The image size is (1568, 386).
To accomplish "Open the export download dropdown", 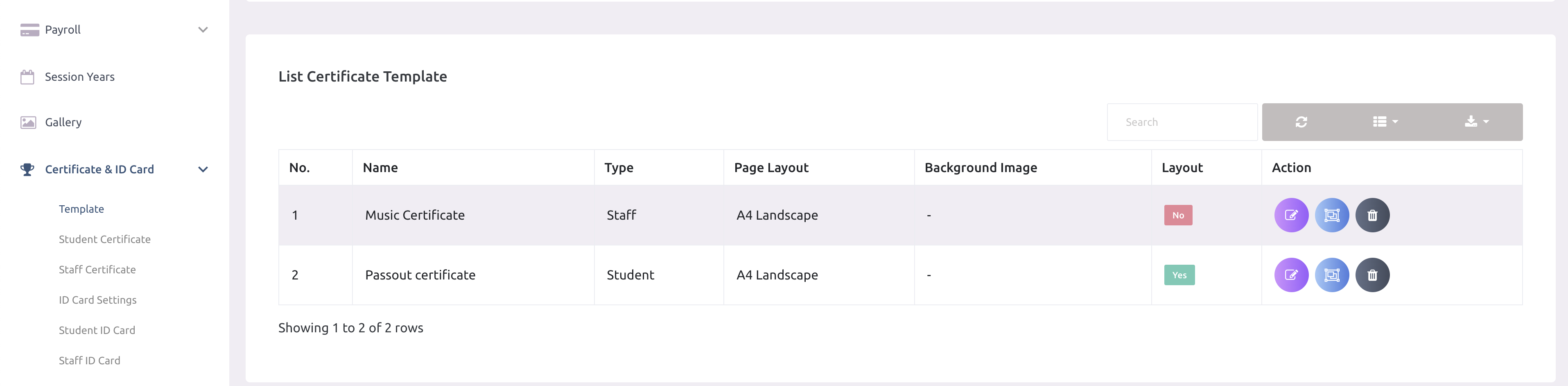I will pyautogui.click(x=1474, y=121).
